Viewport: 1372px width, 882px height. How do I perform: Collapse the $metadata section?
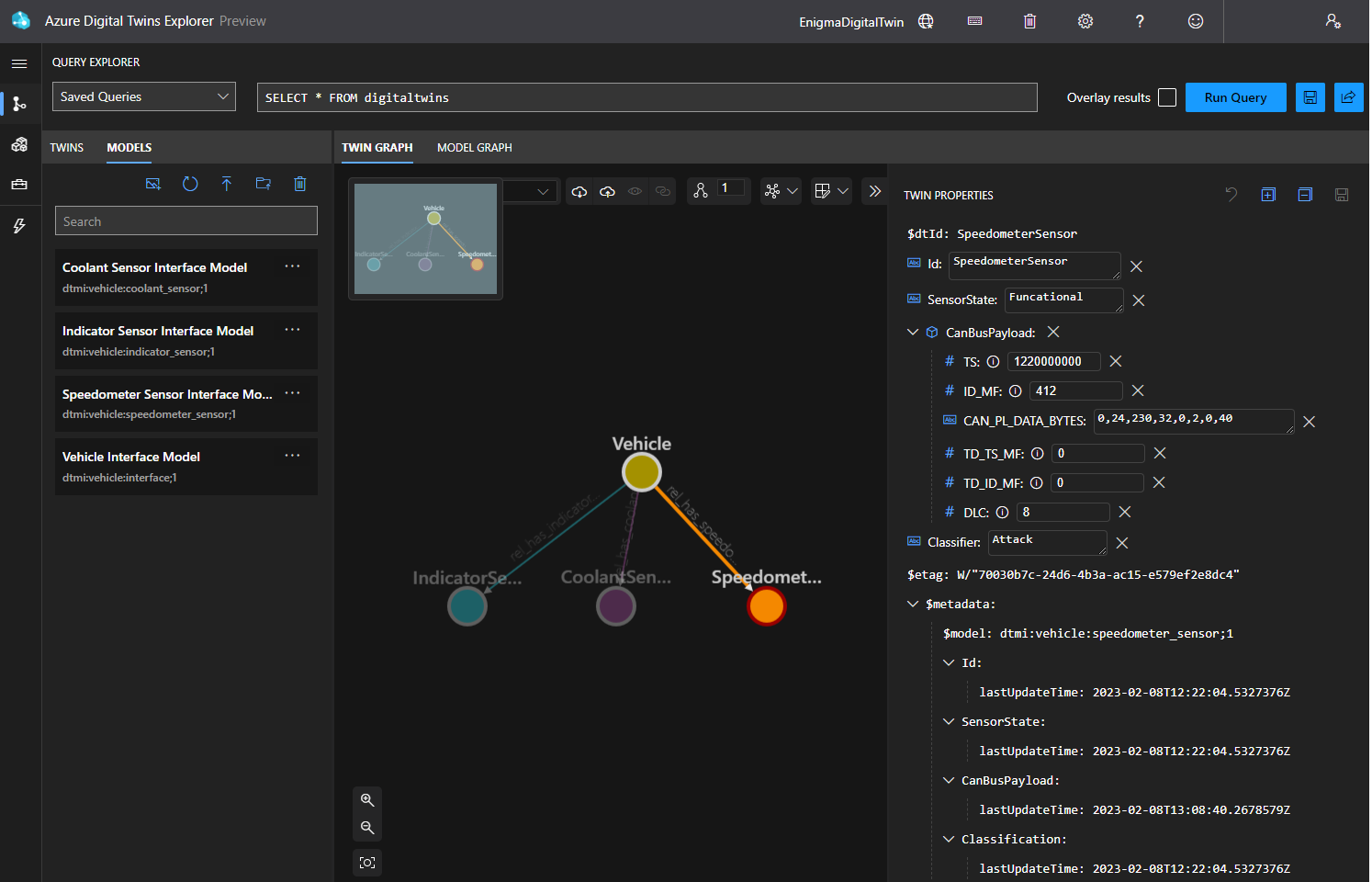(x=913, y=605)
